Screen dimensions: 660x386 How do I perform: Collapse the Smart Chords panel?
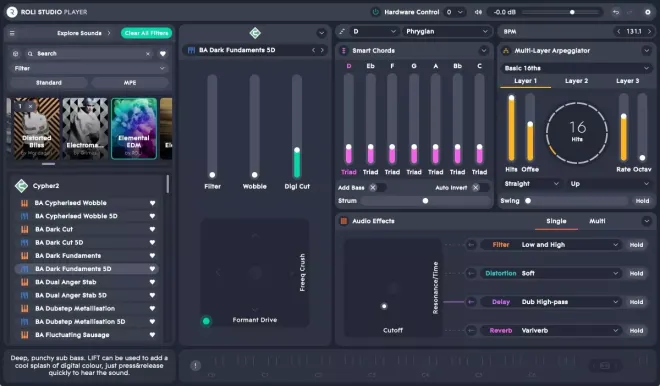pyautogui.click(x=484, y=51)
